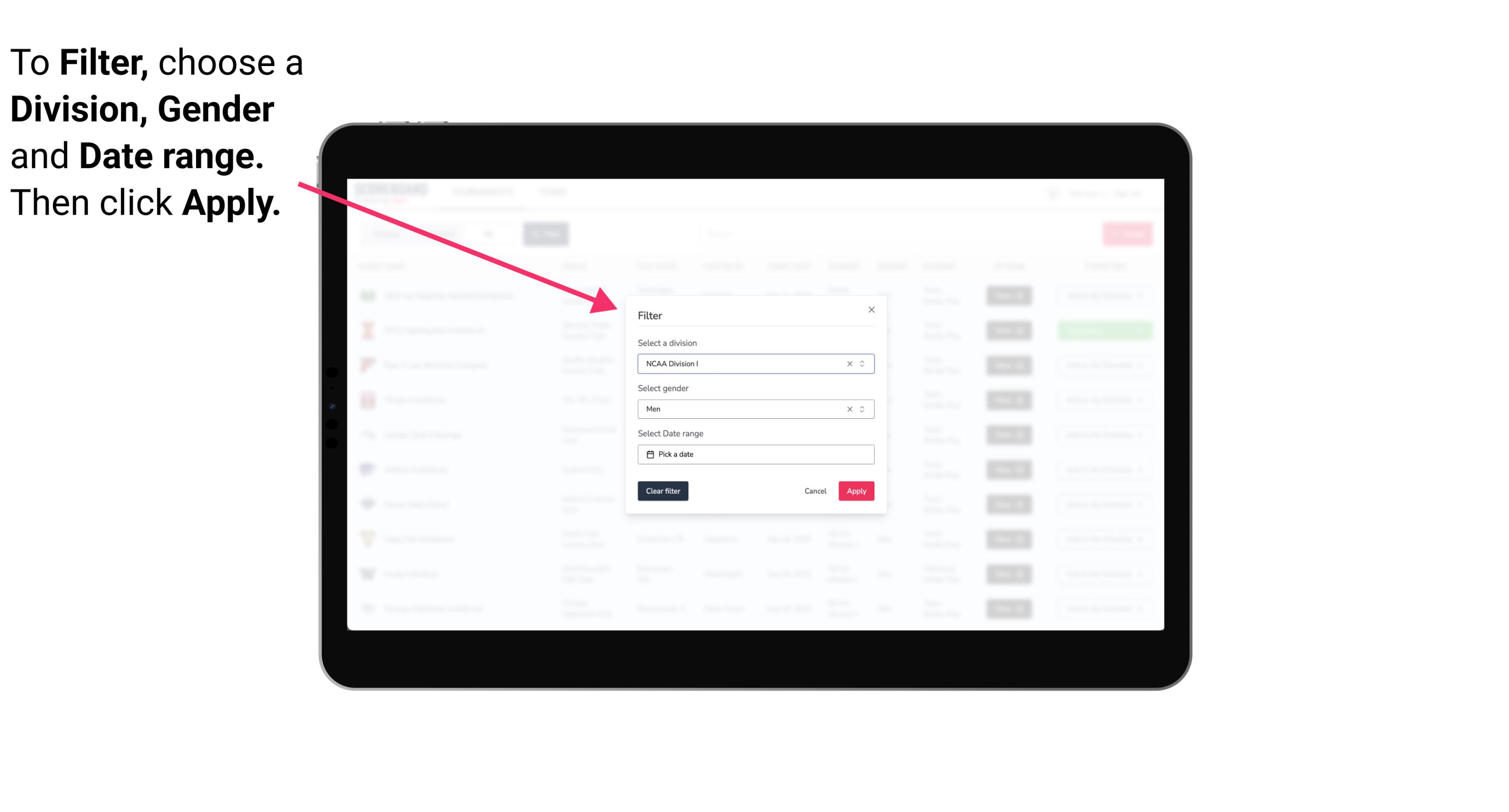Viewport: 1509px width, 812px height.
Task: Click the Clear filter button
Action: [663, 491]
